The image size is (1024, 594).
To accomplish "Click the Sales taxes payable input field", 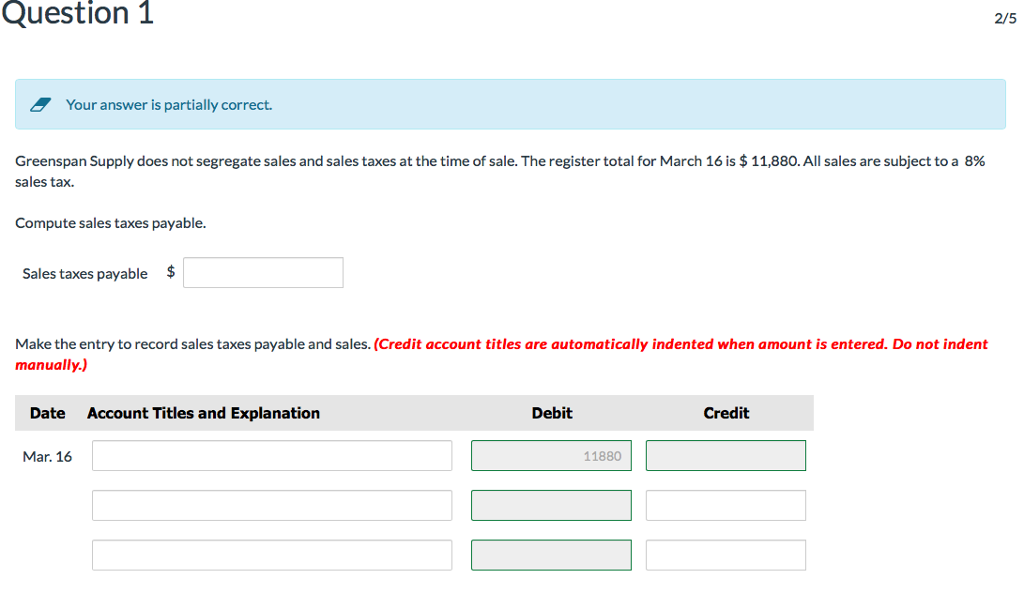I will point(262,272).
